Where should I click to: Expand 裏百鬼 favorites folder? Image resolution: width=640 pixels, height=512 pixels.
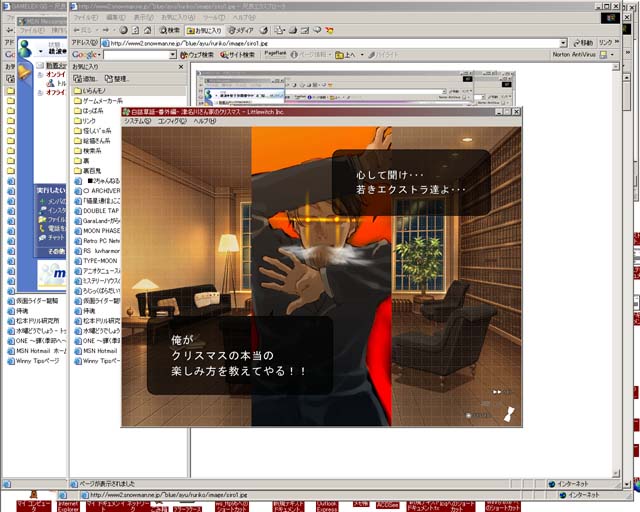87,171
